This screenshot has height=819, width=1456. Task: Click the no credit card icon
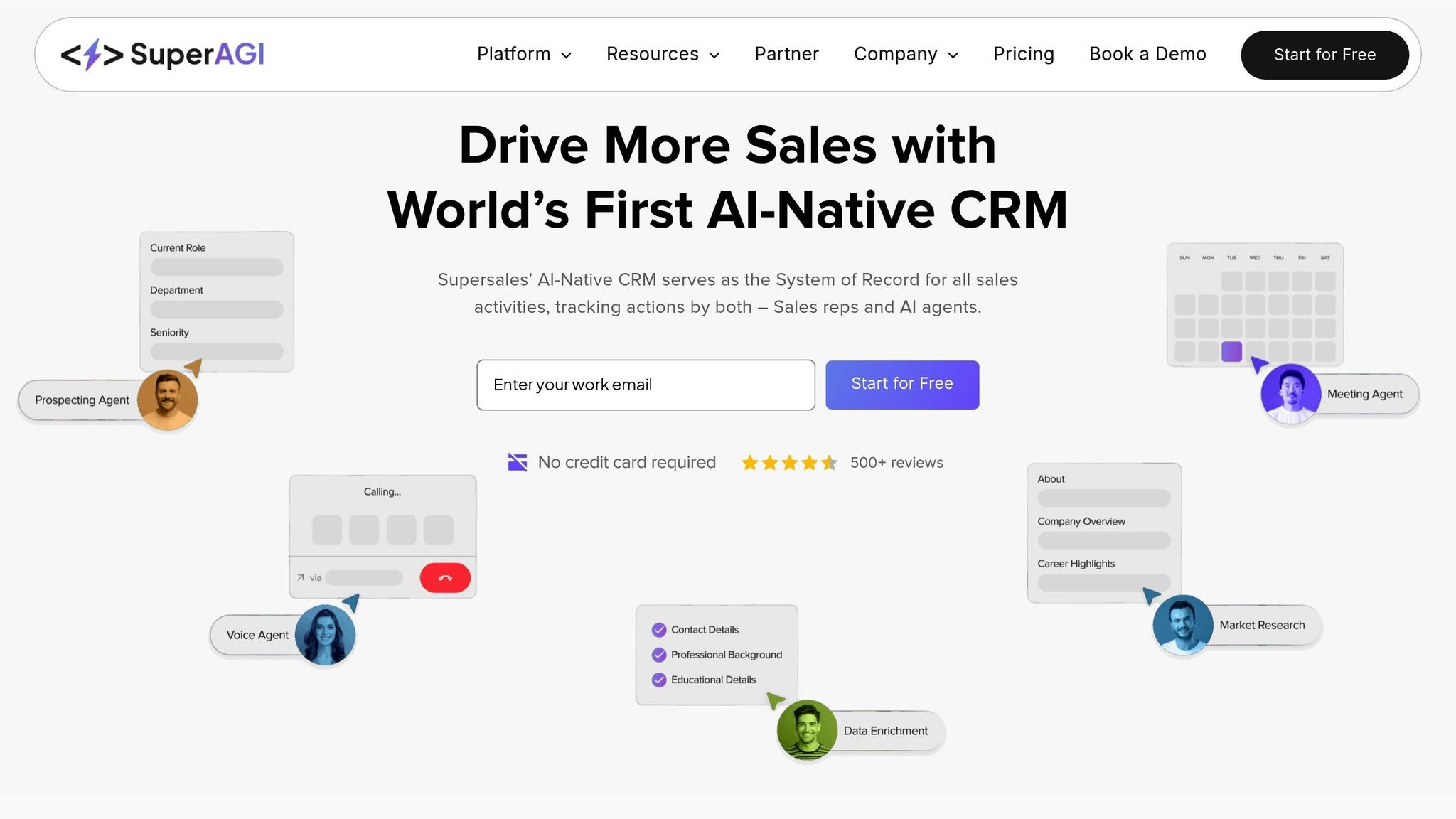(x=518, y=462)
